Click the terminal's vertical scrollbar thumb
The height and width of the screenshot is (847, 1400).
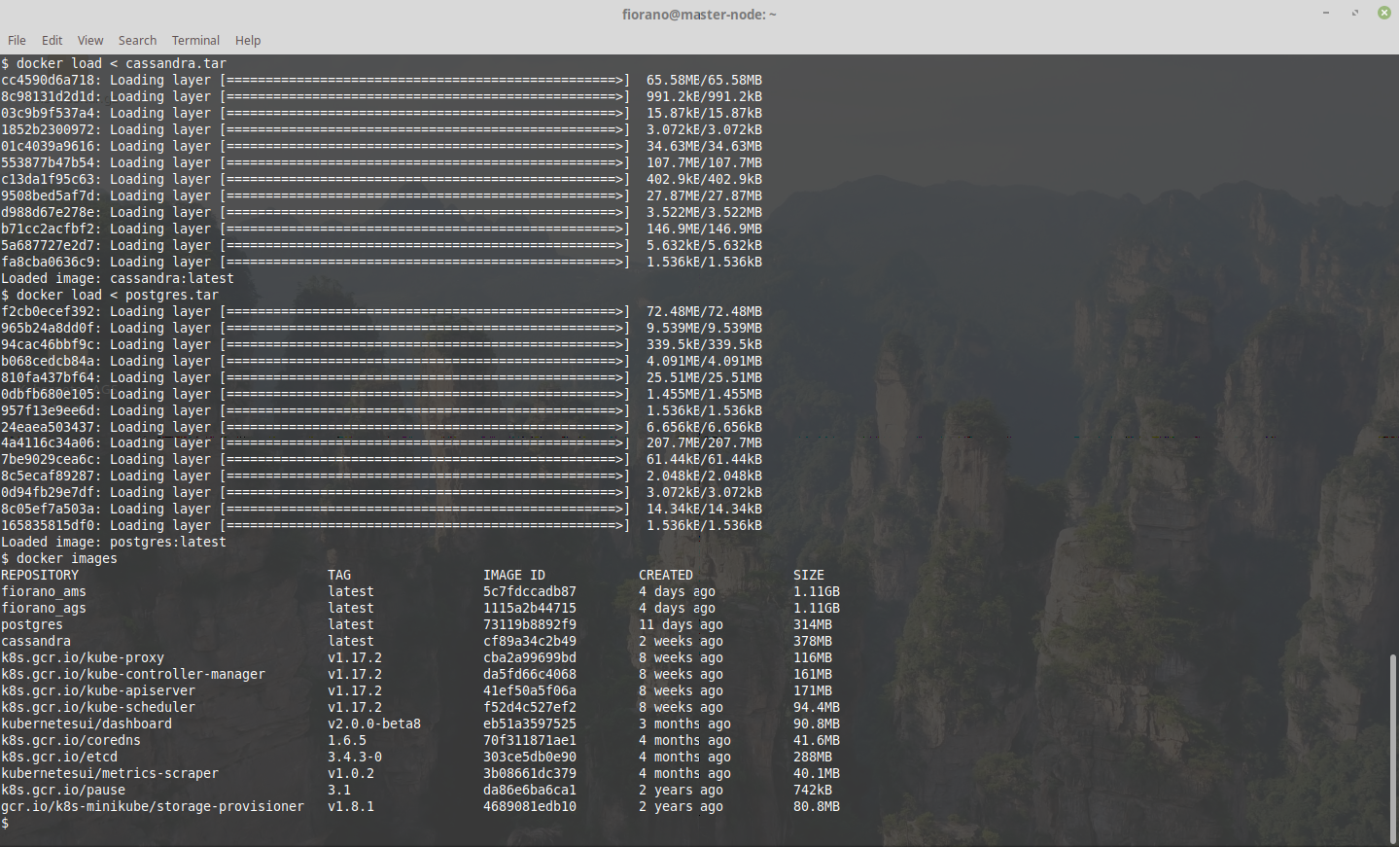pos(1393,749)
